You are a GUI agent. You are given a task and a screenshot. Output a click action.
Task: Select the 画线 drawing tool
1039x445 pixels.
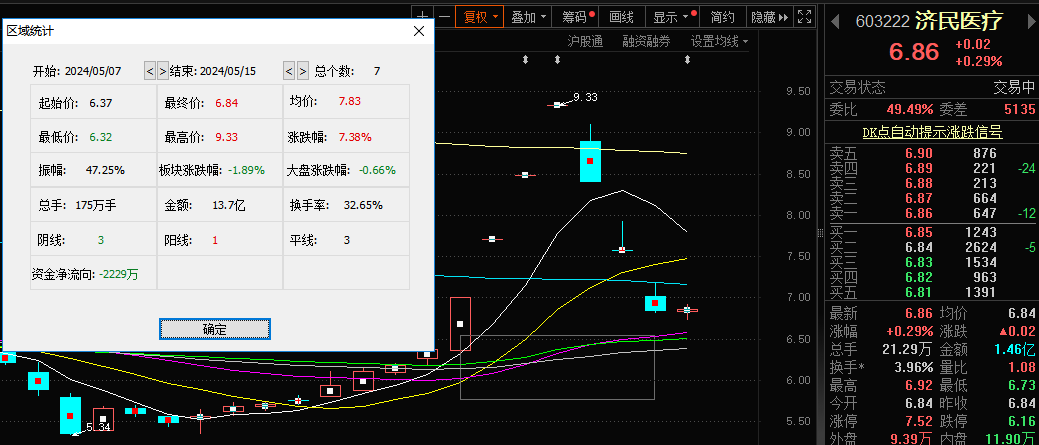622,16
